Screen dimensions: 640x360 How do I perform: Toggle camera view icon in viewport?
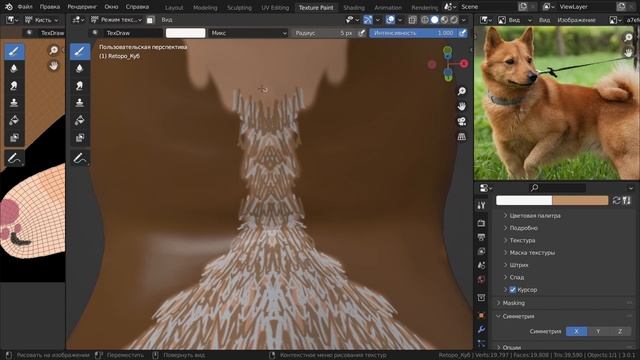tap(462, 121)
